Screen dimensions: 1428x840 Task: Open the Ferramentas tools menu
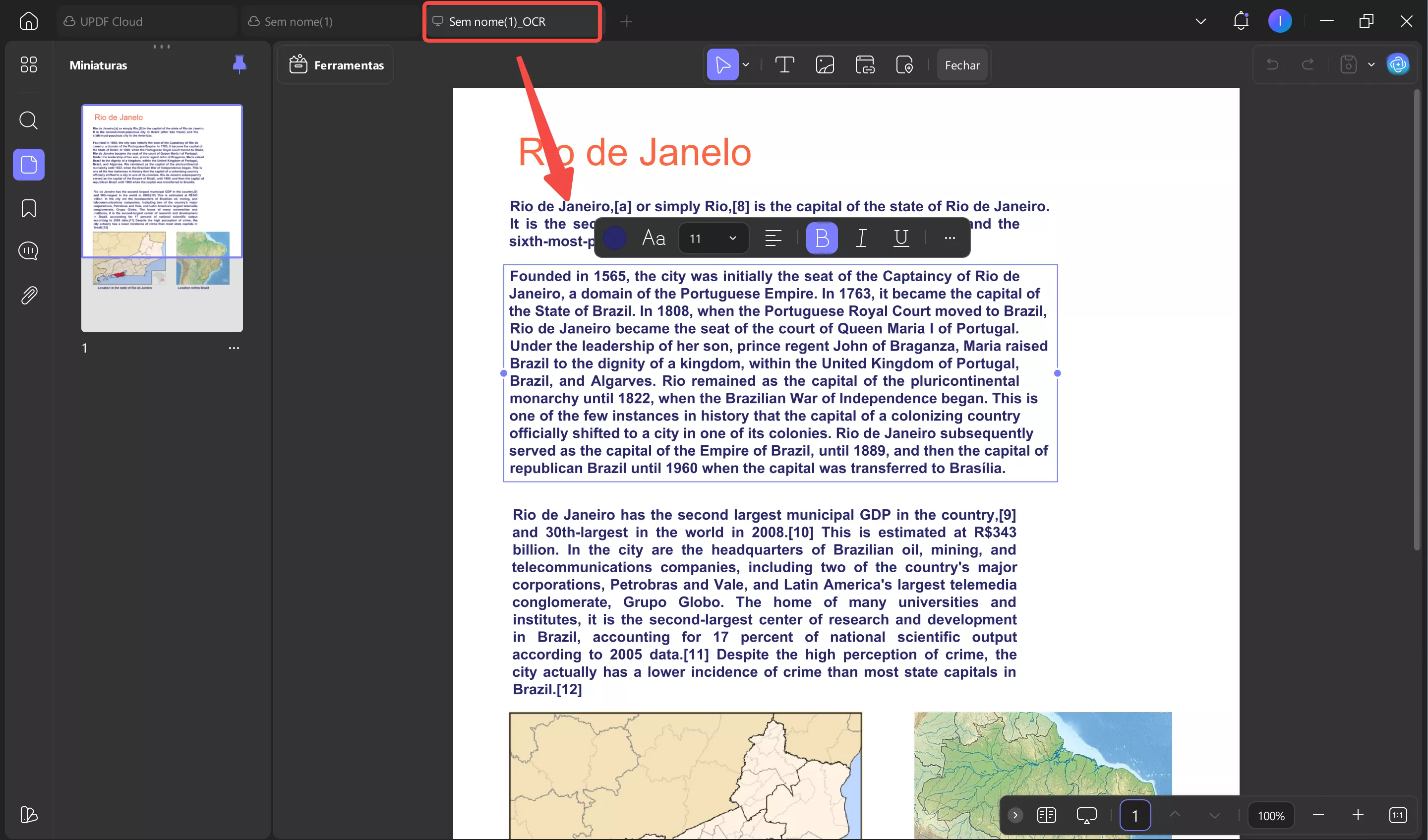(x=337, y=64)
